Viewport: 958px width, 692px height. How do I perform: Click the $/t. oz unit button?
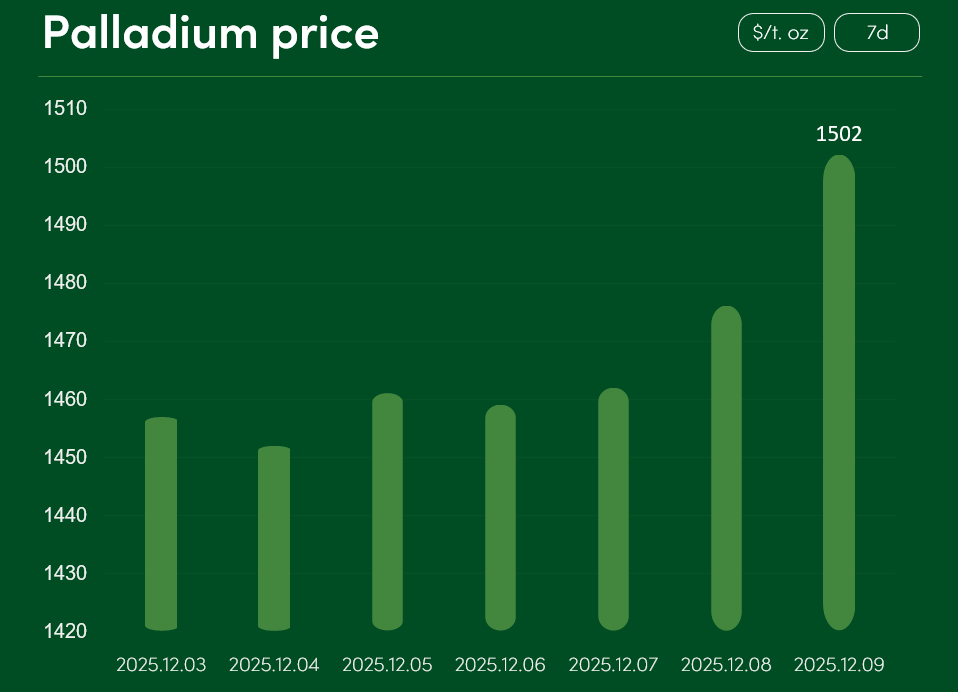[781, 33]
